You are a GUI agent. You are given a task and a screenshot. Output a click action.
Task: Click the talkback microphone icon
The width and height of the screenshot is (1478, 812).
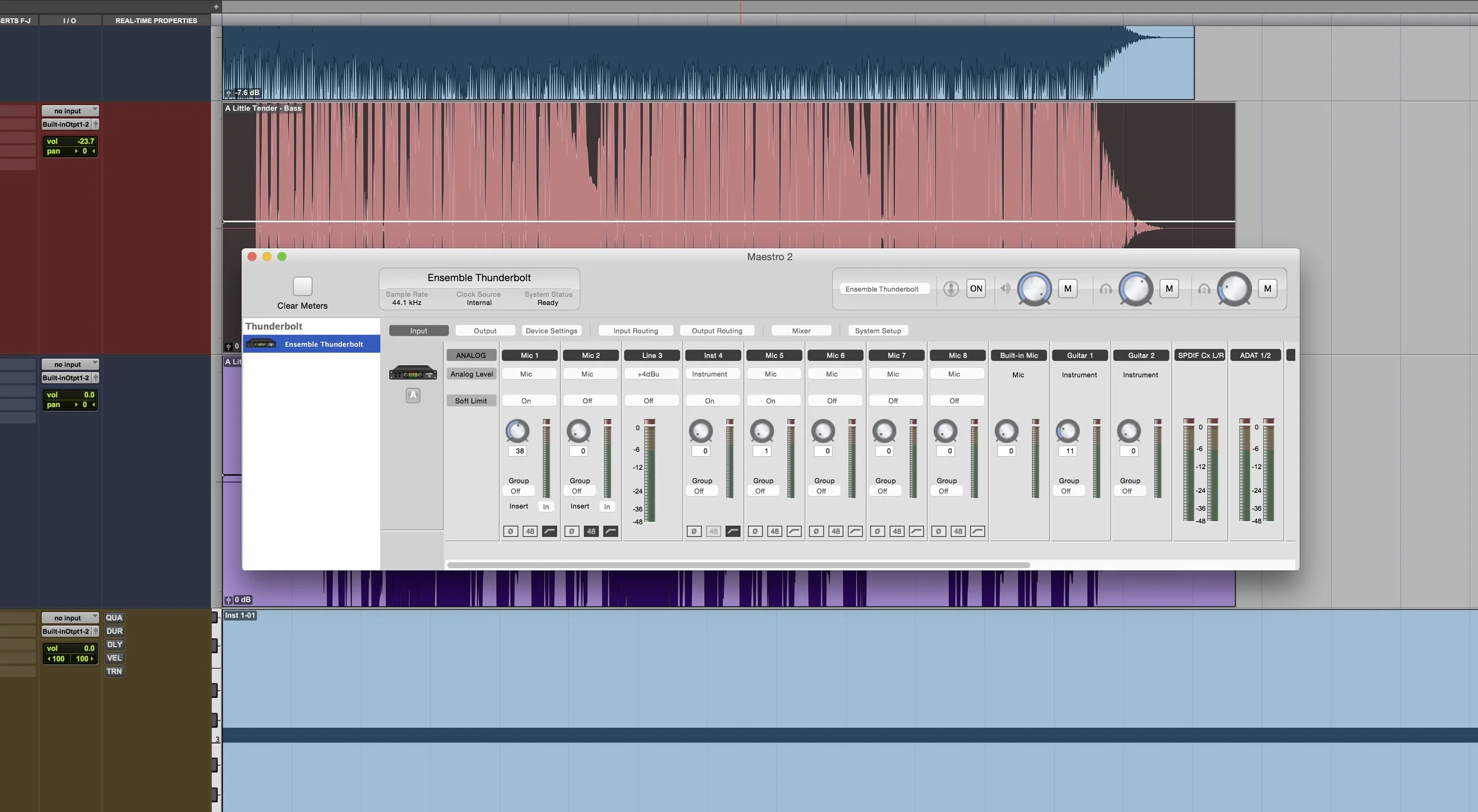(951, 289)
